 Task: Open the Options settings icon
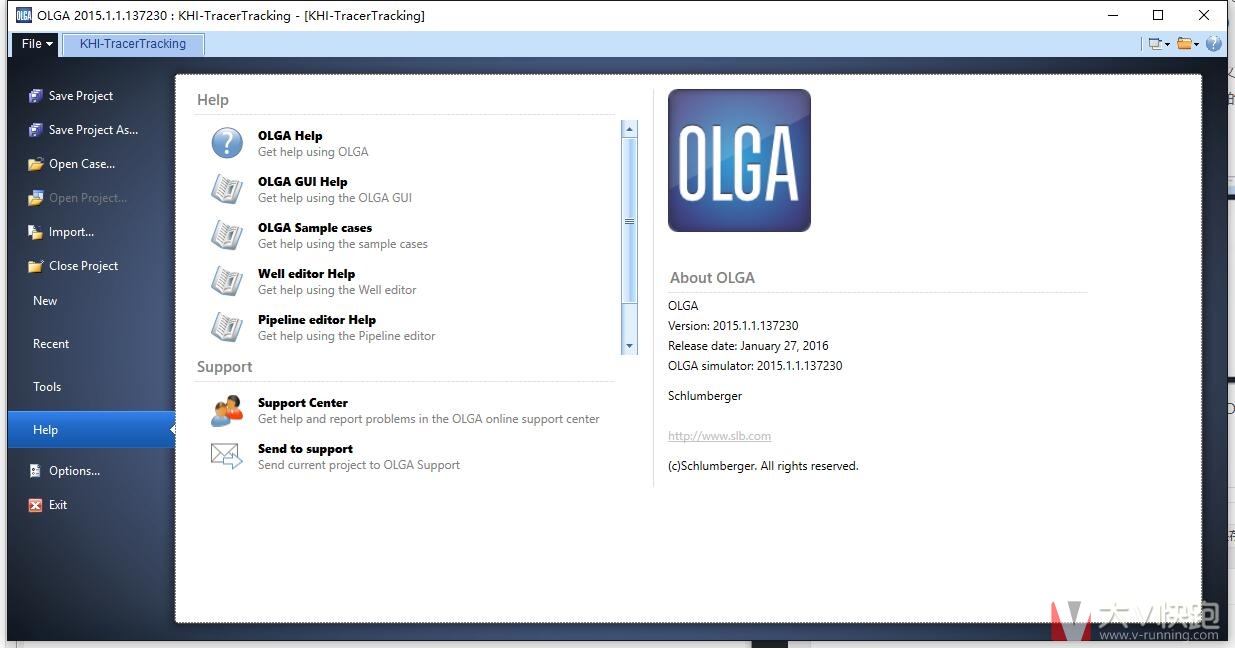[x=36, y=471]
